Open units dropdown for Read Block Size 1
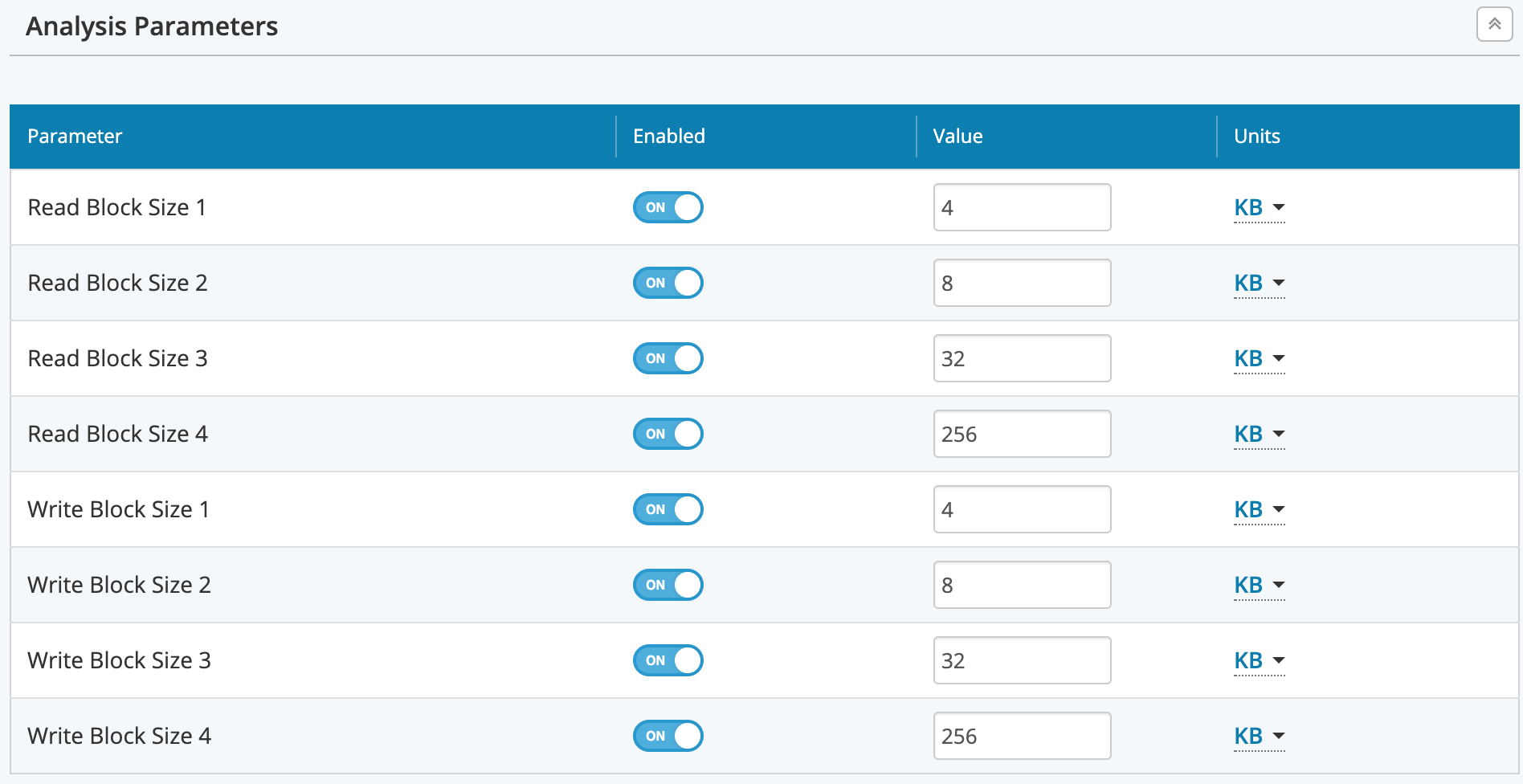The height and width of the screenshot is (784, 1523). (x=1260, y=208)
